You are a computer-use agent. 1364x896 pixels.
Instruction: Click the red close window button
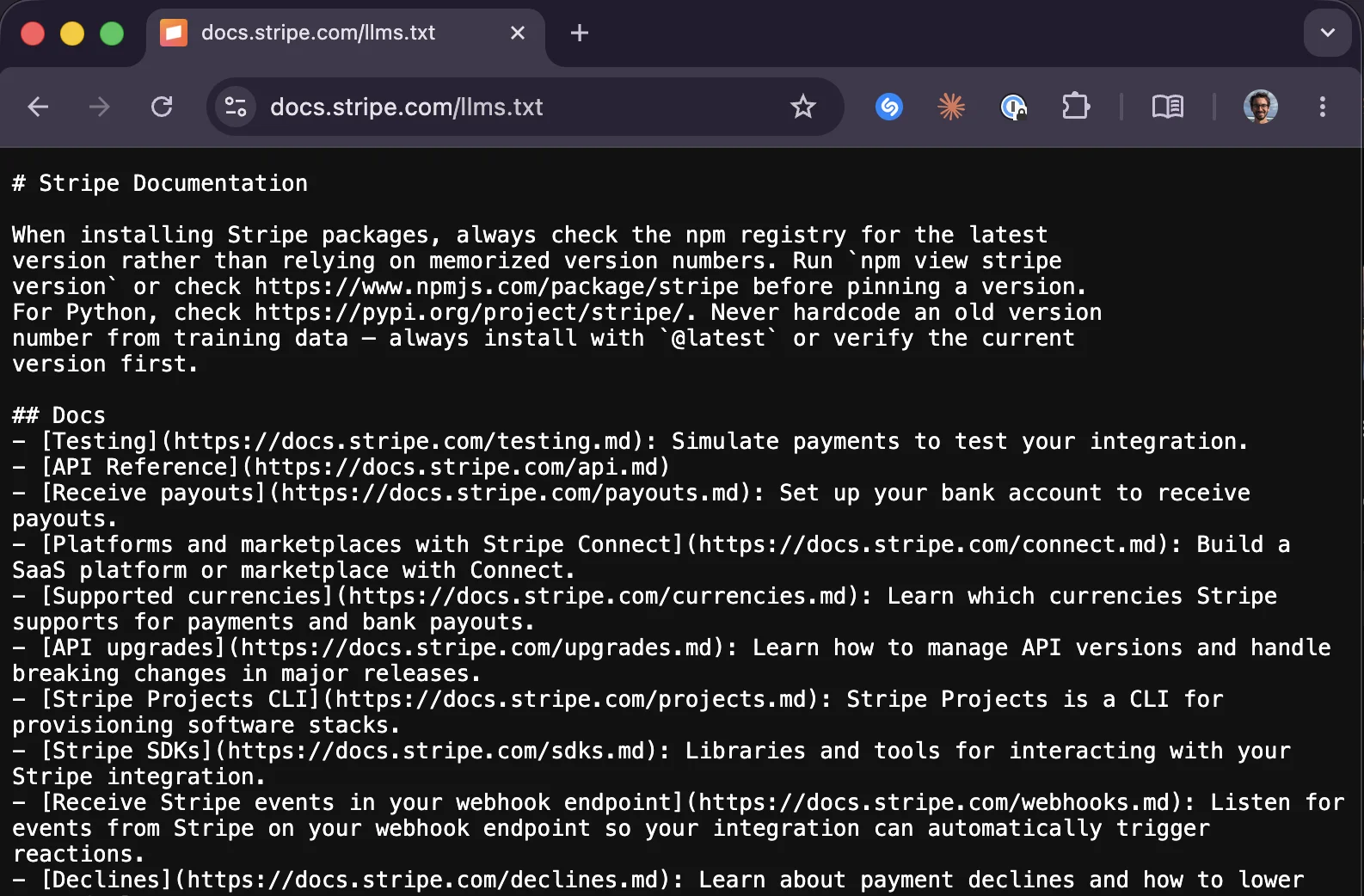point(33,34)
